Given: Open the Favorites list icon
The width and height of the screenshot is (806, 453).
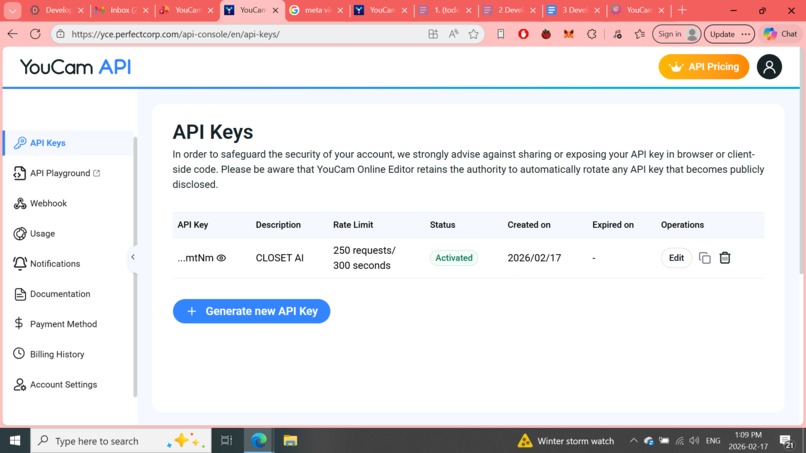Looking at the screenshot, I should (x=639, y=34).
